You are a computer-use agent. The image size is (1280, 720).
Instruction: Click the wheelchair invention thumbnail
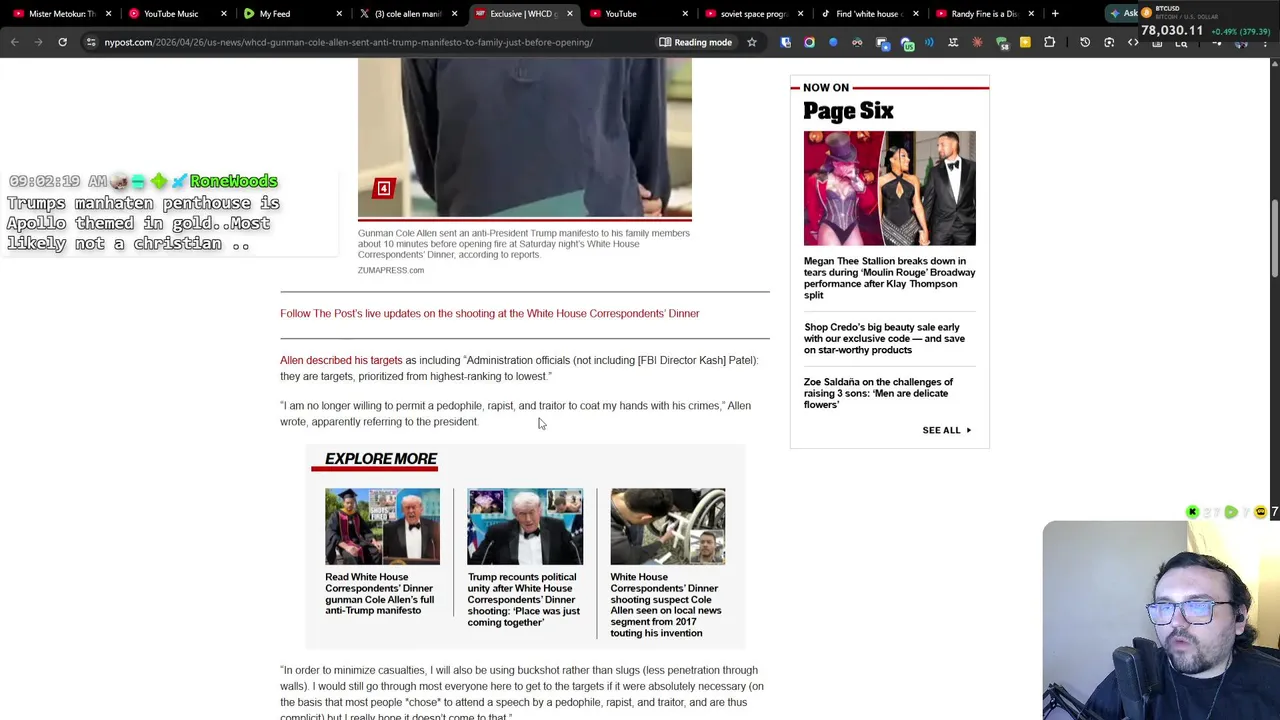point(668,527)
